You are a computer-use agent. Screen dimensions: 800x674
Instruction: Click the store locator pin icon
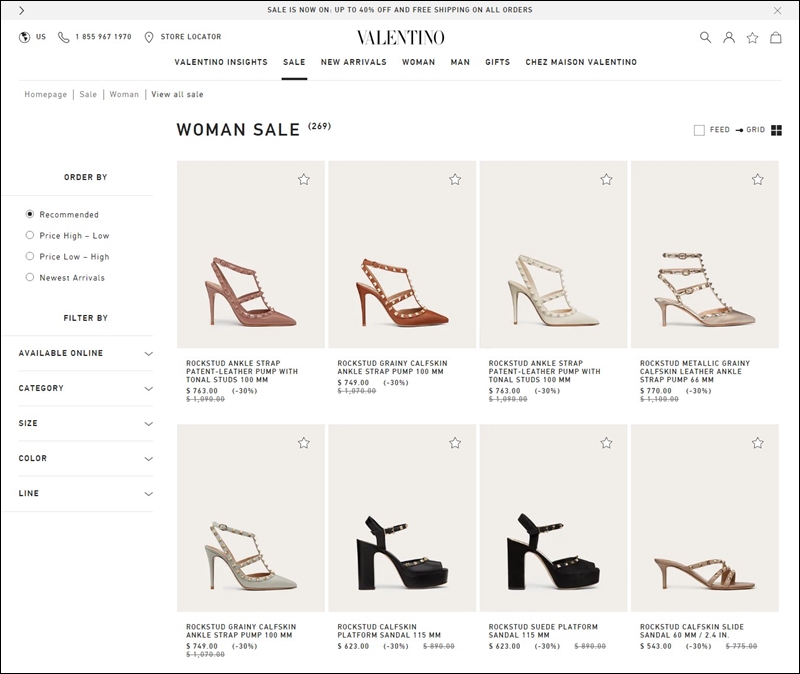click(x=148, y=37)
